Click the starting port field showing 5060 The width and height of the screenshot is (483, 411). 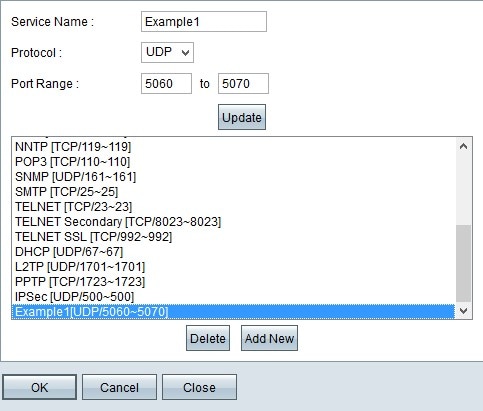point(166,83)
